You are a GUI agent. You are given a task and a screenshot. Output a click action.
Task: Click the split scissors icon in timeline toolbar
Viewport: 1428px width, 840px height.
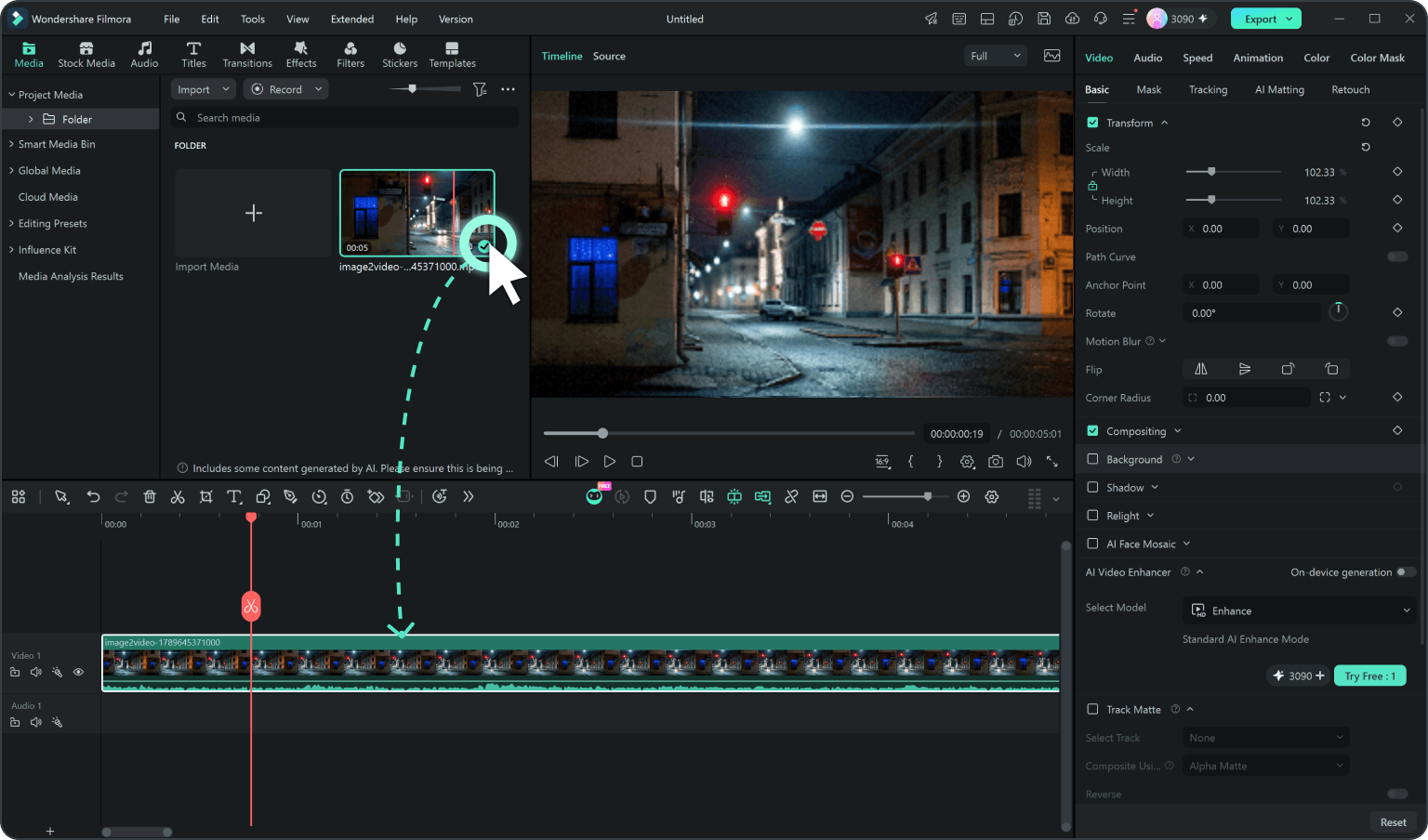pos(178,497)
